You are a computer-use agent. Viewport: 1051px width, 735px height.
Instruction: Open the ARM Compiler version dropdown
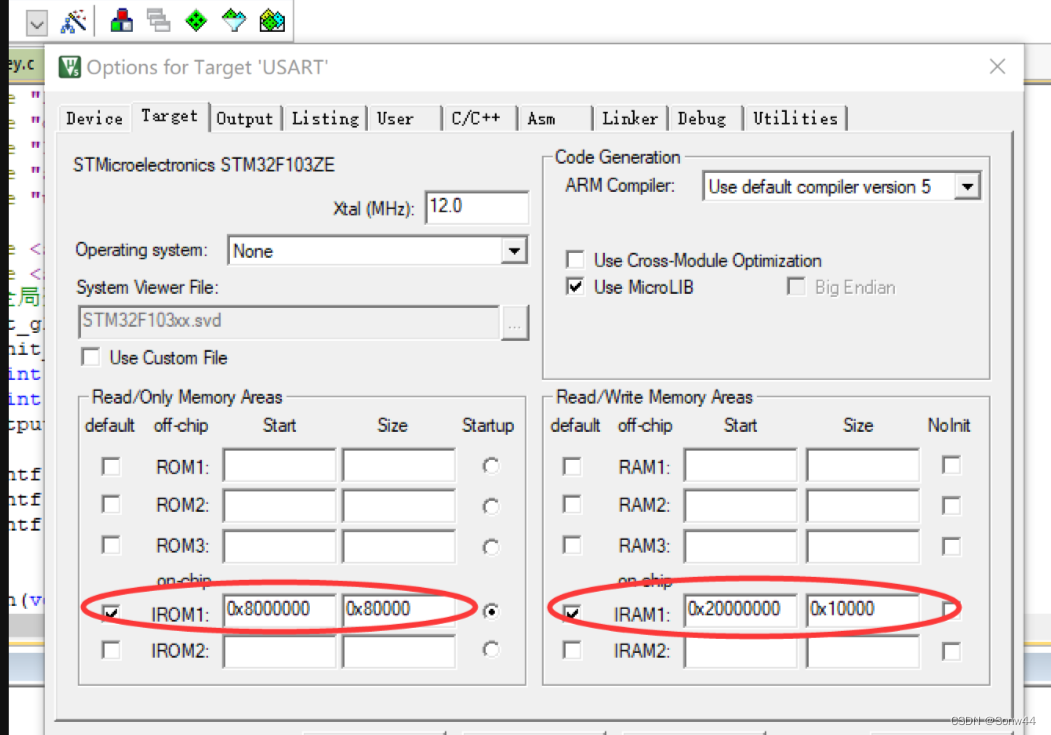[967, 187]
